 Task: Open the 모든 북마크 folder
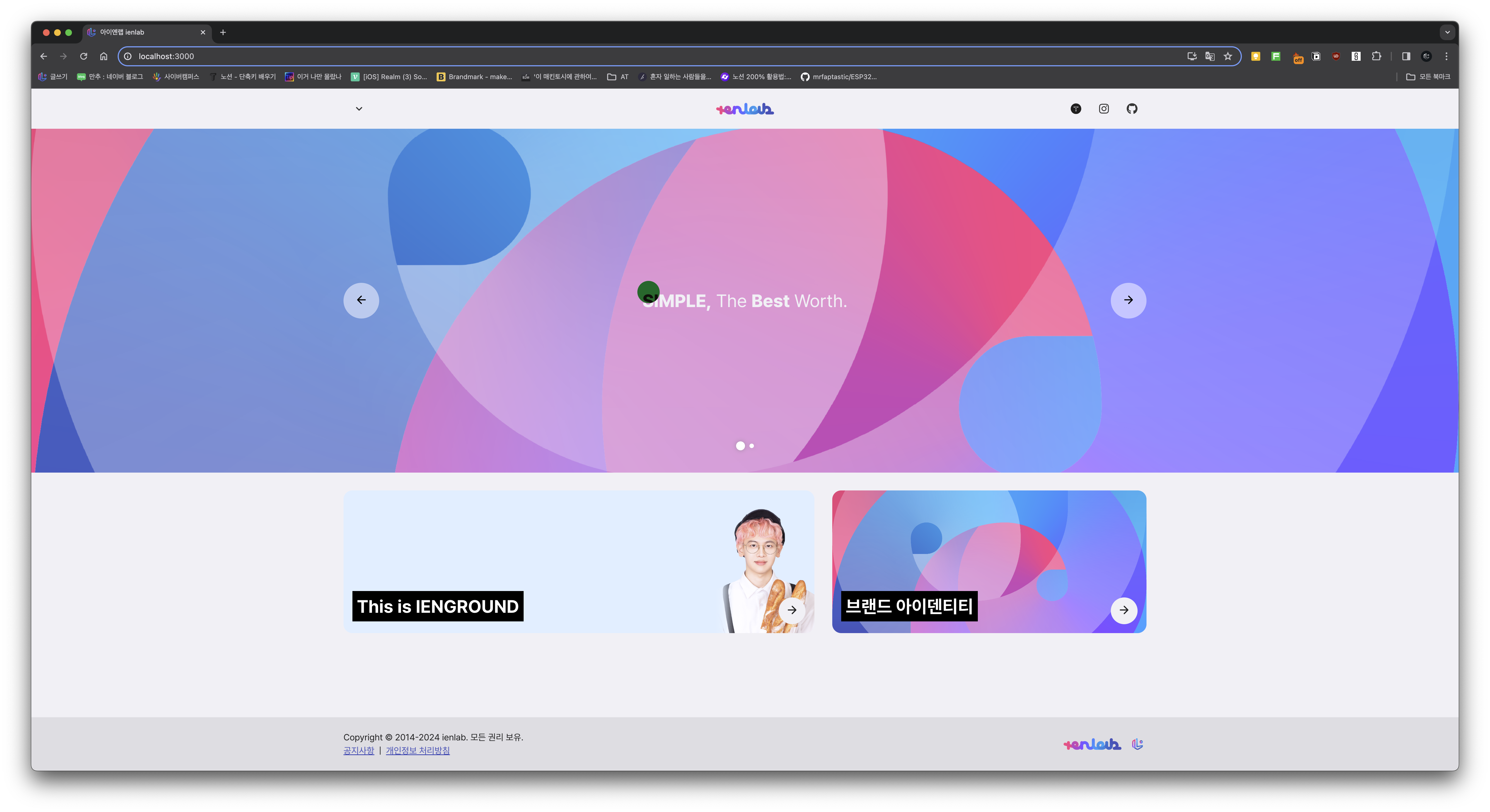1428,77
